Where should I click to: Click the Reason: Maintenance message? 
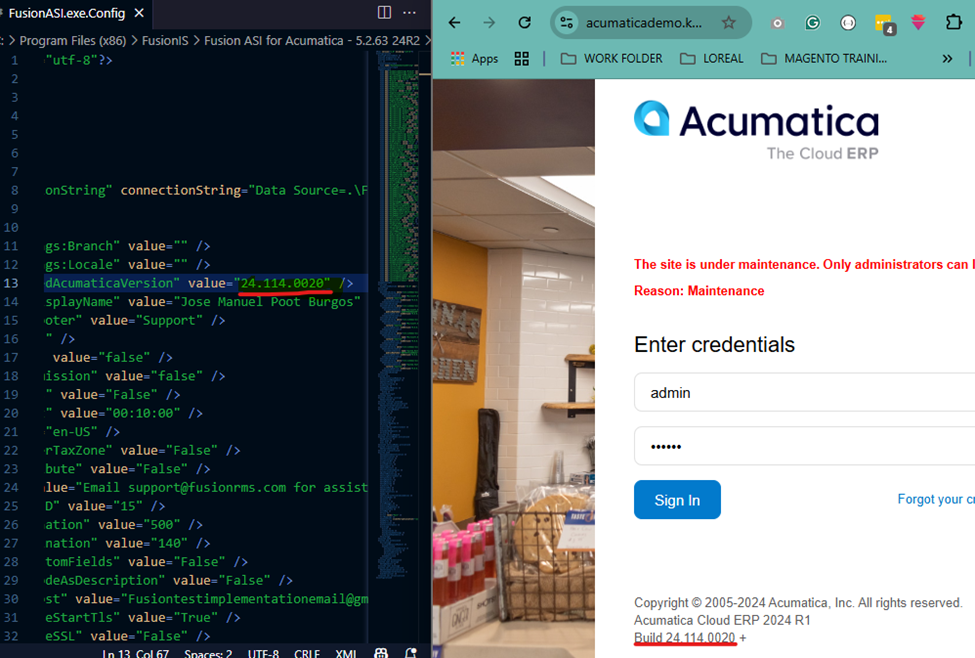click(x=699, y=290)
